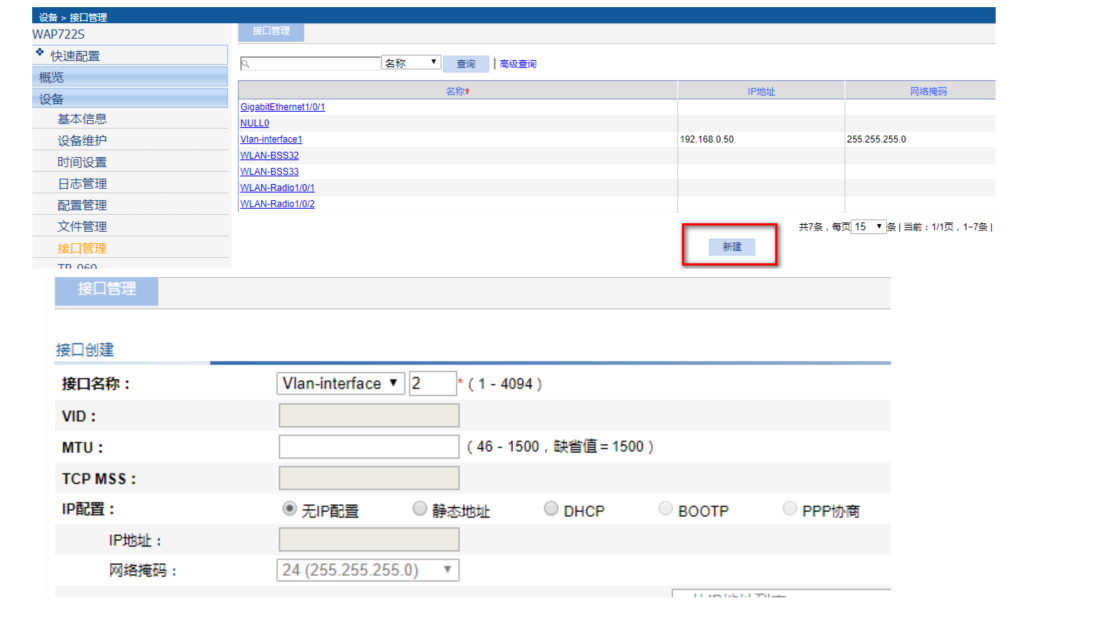Open 时间设置 in the sidebar
This screenshot has height=619, width=1096.
click(x=82, y=162)
